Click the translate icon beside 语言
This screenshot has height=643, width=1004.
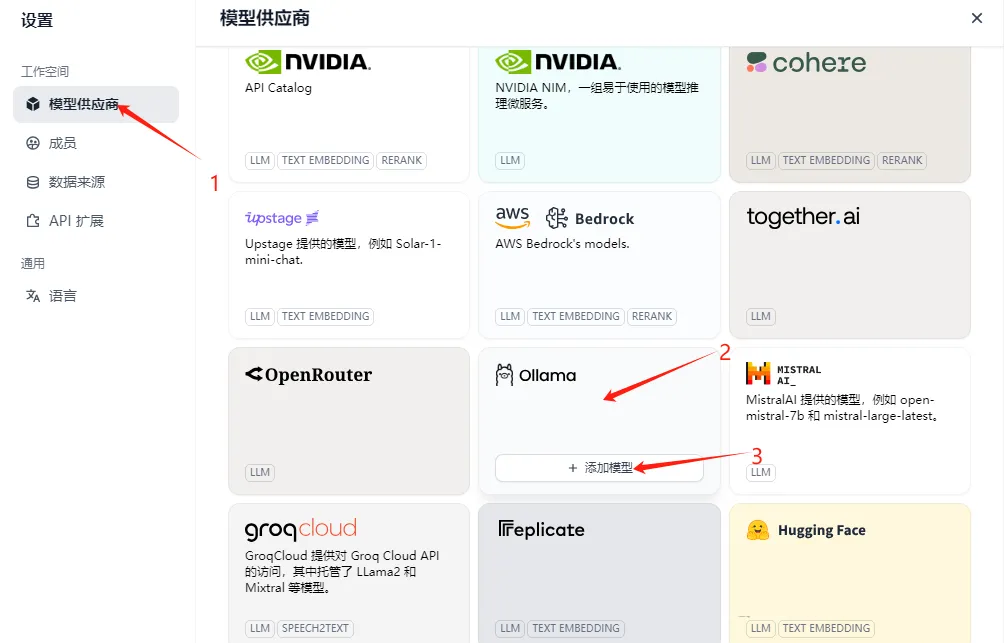(33, 296)
